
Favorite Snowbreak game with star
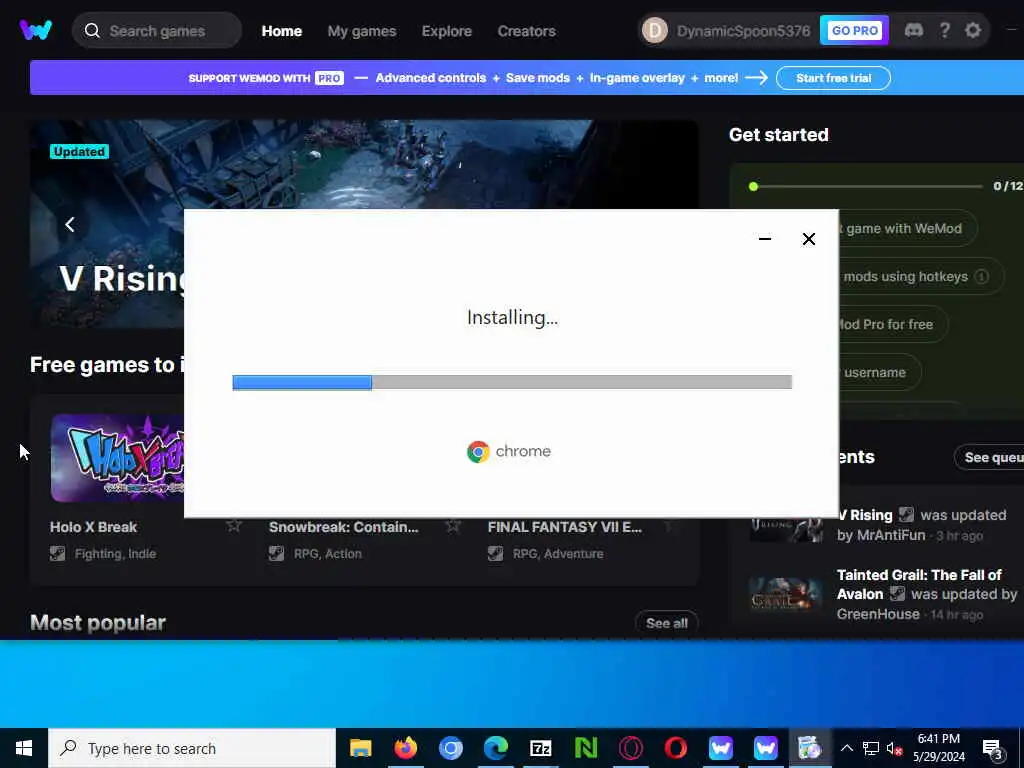(x=453, y=526)
